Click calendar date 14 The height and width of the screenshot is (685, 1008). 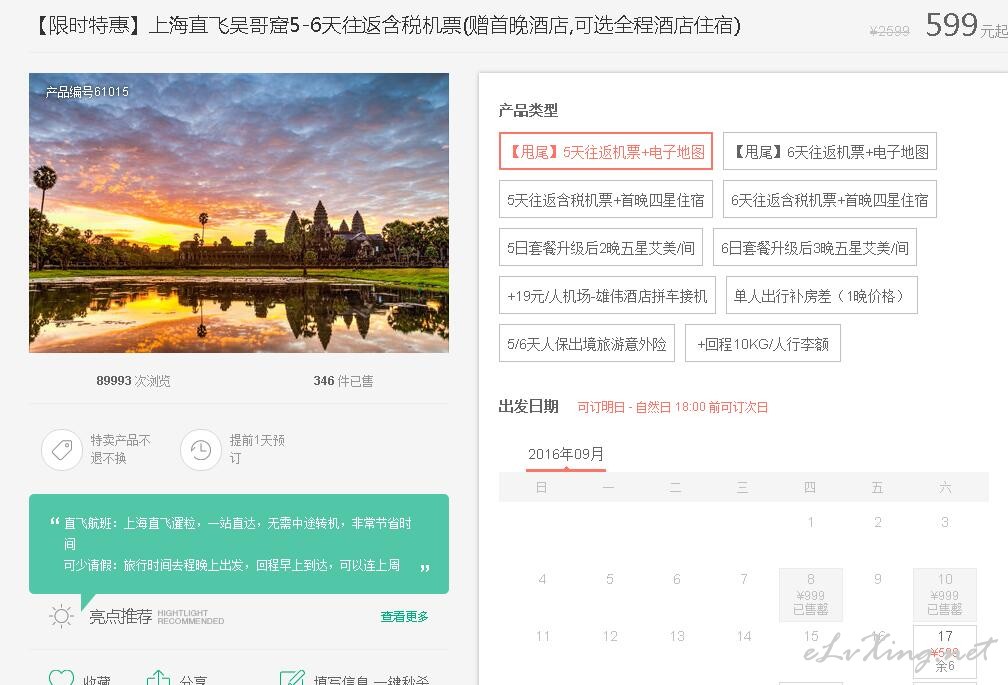[744, 636]
